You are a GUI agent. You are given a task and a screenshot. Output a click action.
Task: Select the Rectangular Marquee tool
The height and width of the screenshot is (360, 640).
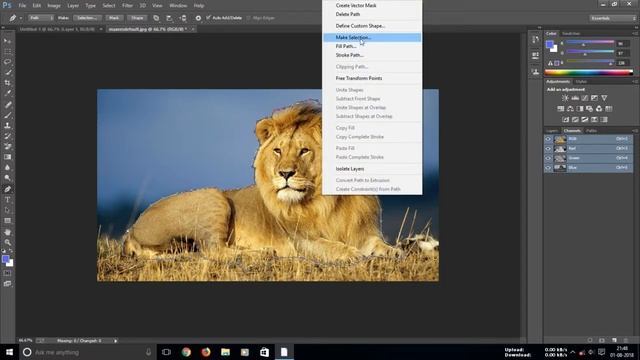tap(7, 51)
